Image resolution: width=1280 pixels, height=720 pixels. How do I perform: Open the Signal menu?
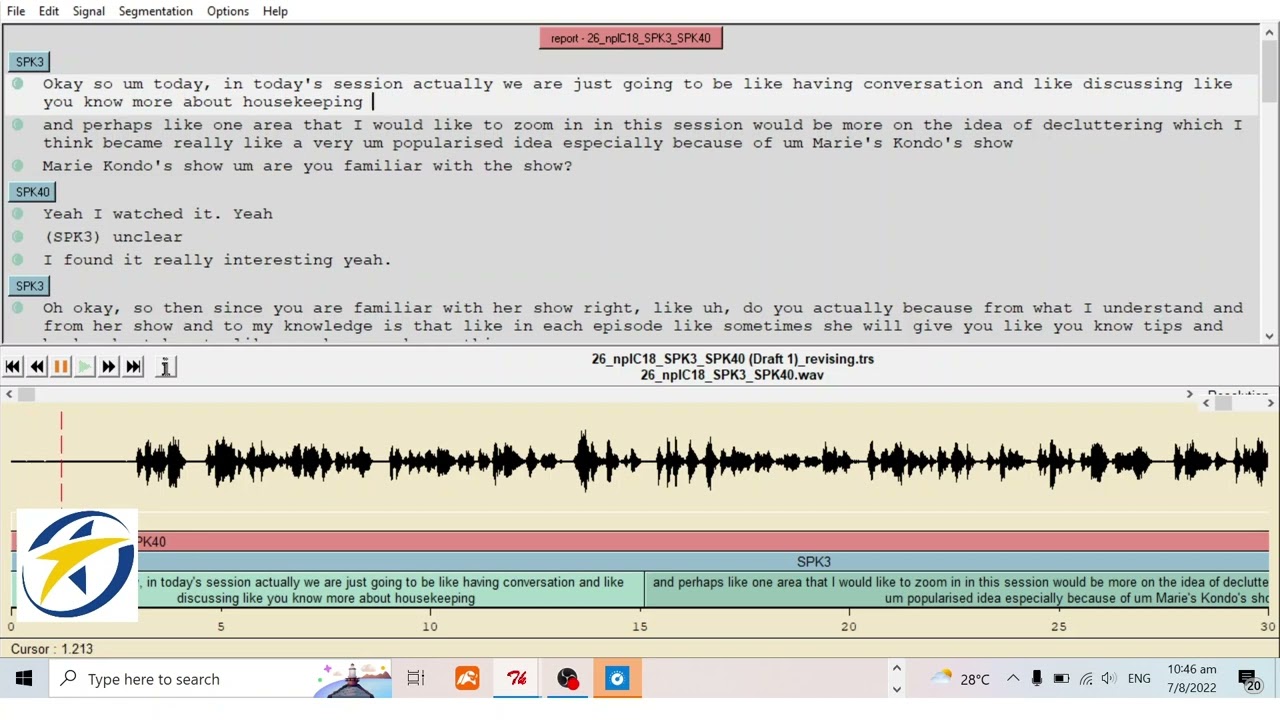click(x=89, y=11)
